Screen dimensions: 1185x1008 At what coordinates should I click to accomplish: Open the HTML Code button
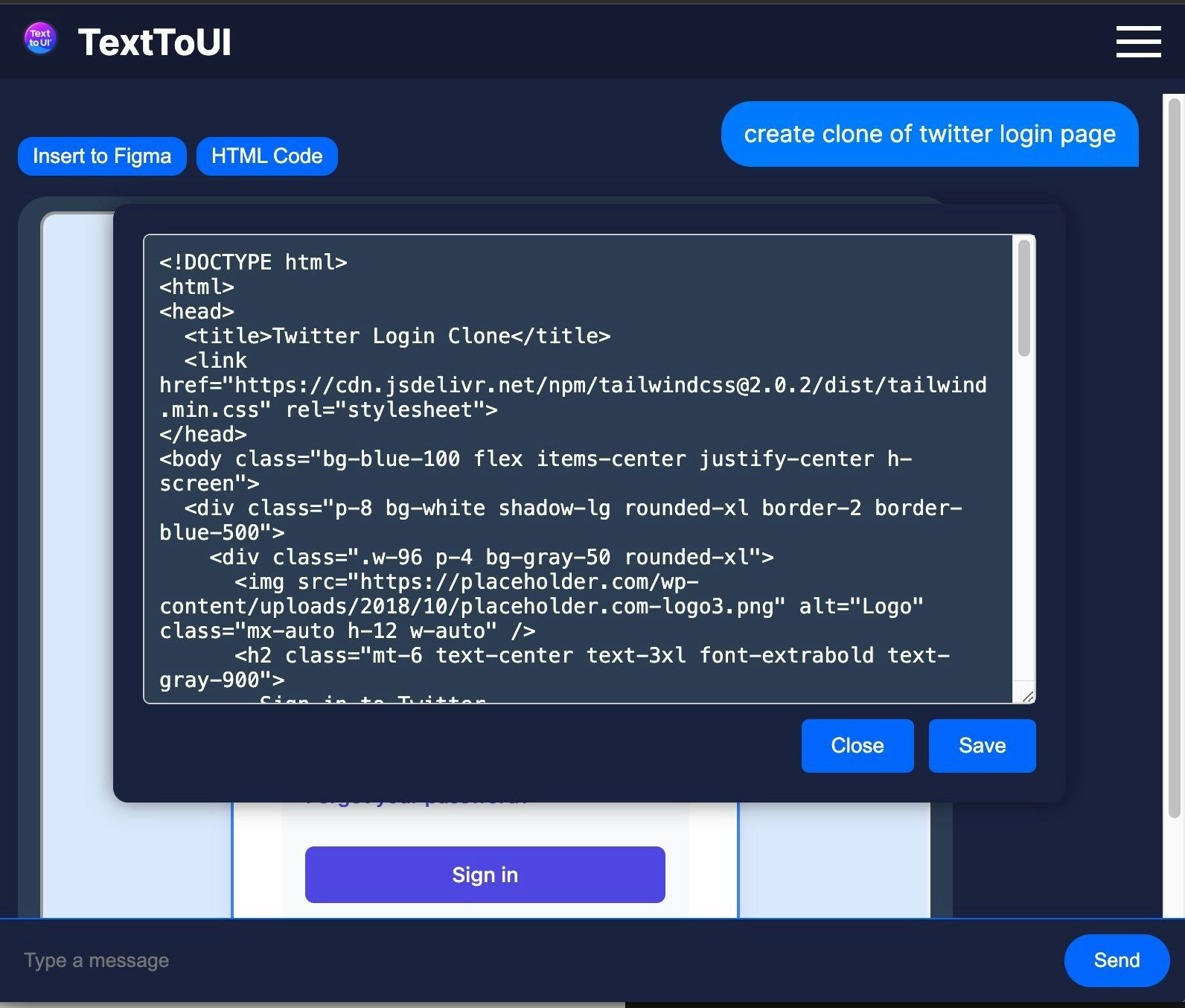click(x=266, y=156)
